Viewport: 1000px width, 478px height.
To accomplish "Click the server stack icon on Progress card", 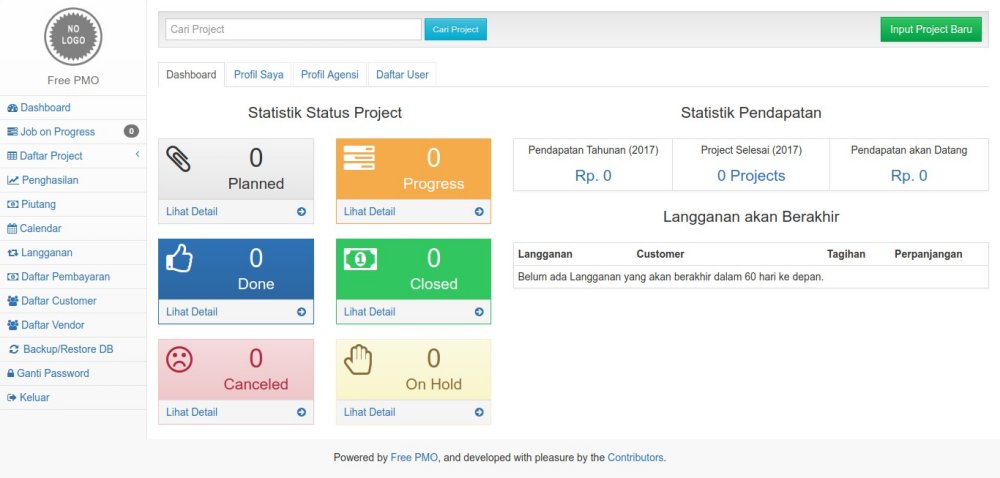I will pyautogui.click(x=357, y=158).
